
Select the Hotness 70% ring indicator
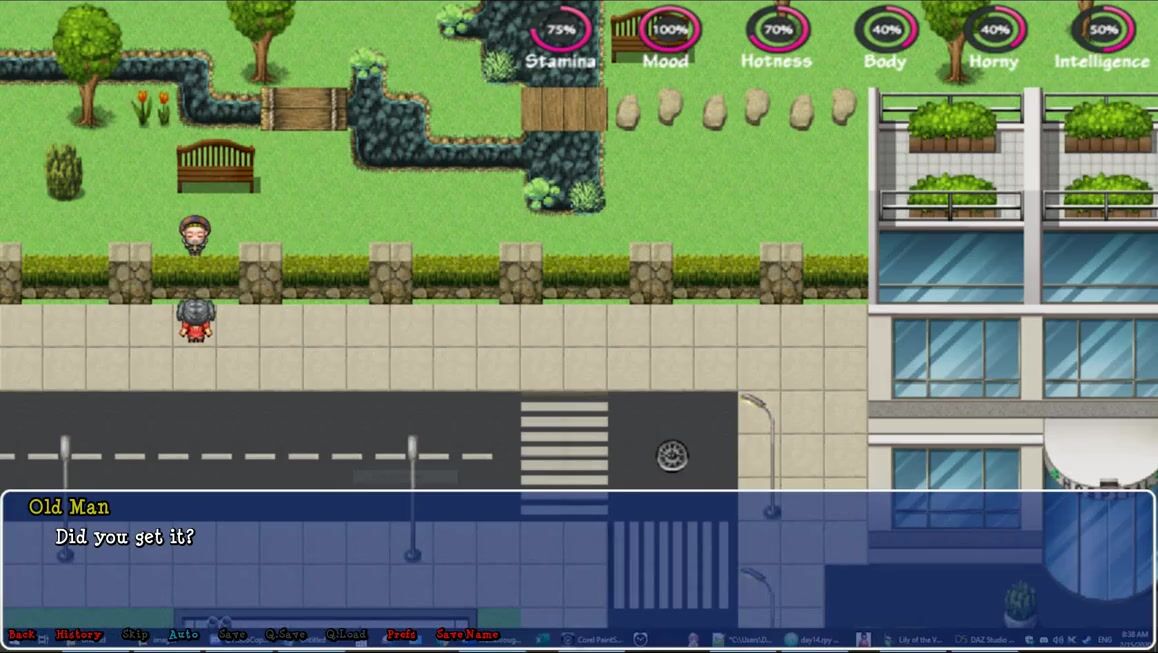(777, 30)
